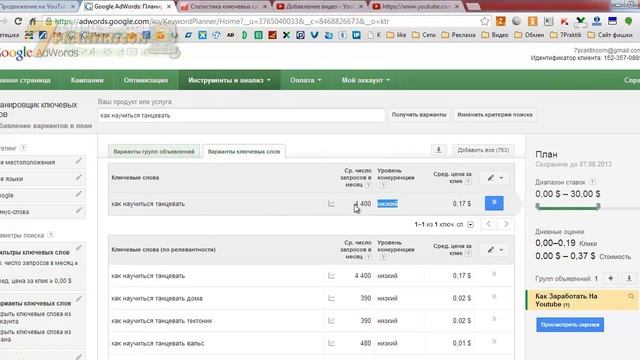The width and height of the screenshot is (640, 360).
Task: Edit keyword filters pencil icon
Action: coord(78,248)
